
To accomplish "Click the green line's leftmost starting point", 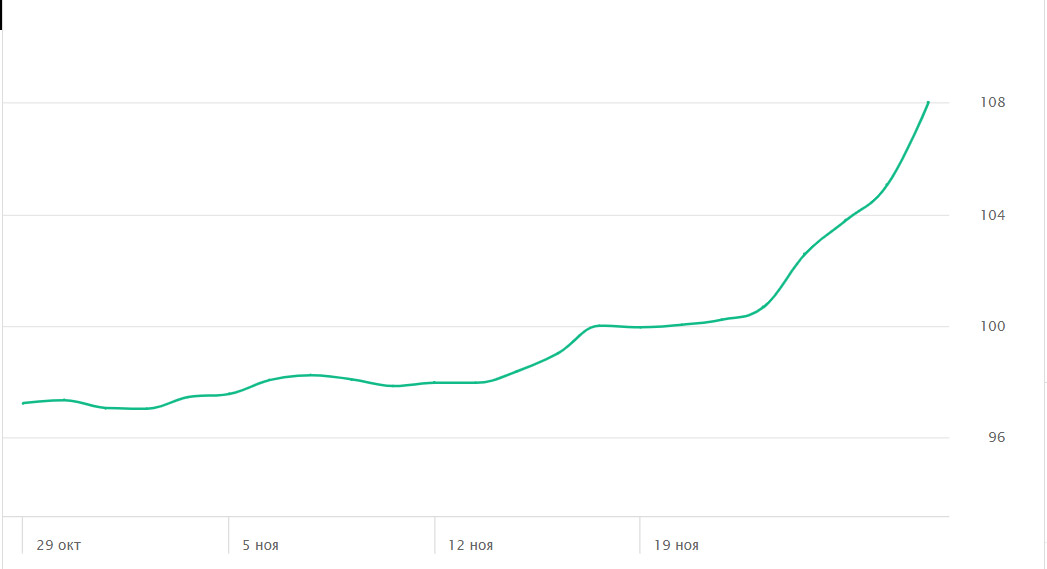I will (x=23, y=403).
